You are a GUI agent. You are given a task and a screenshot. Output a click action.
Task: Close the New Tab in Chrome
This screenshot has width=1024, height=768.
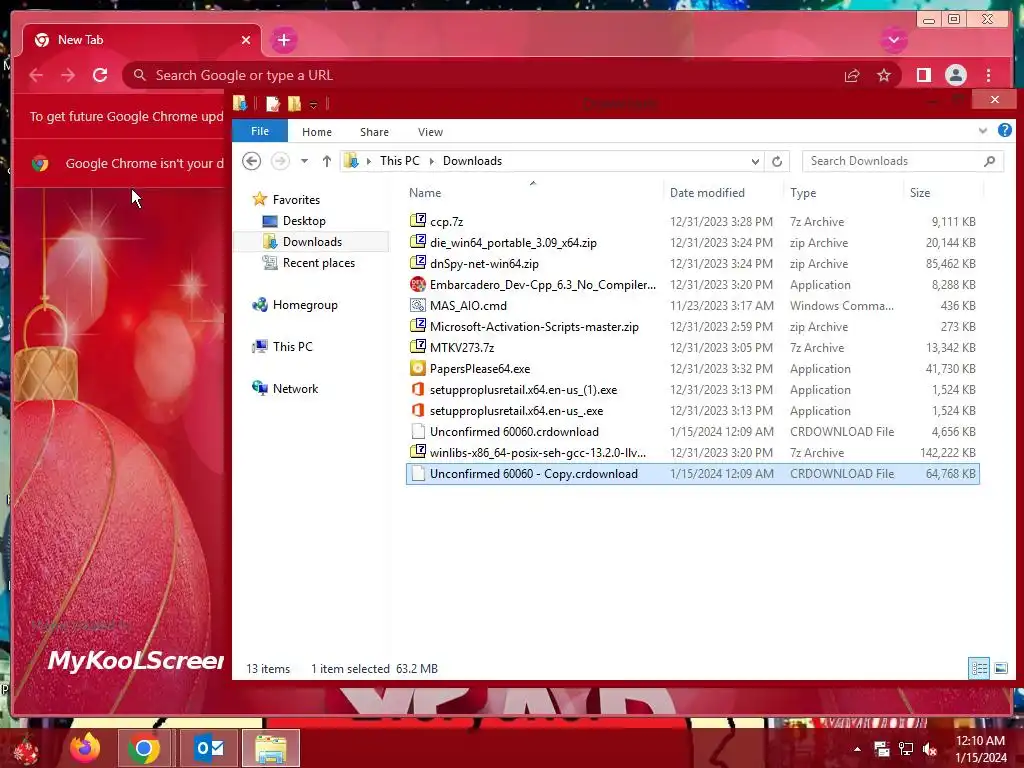point(246,40)
